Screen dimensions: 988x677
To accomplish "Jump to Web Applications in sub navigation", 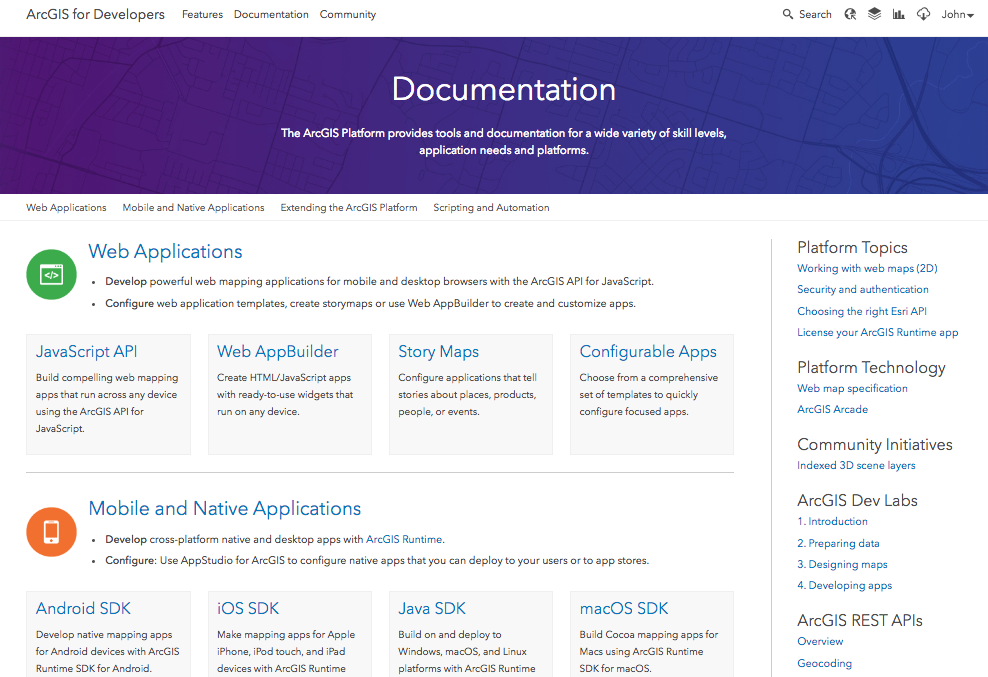I will pos(66,207).
